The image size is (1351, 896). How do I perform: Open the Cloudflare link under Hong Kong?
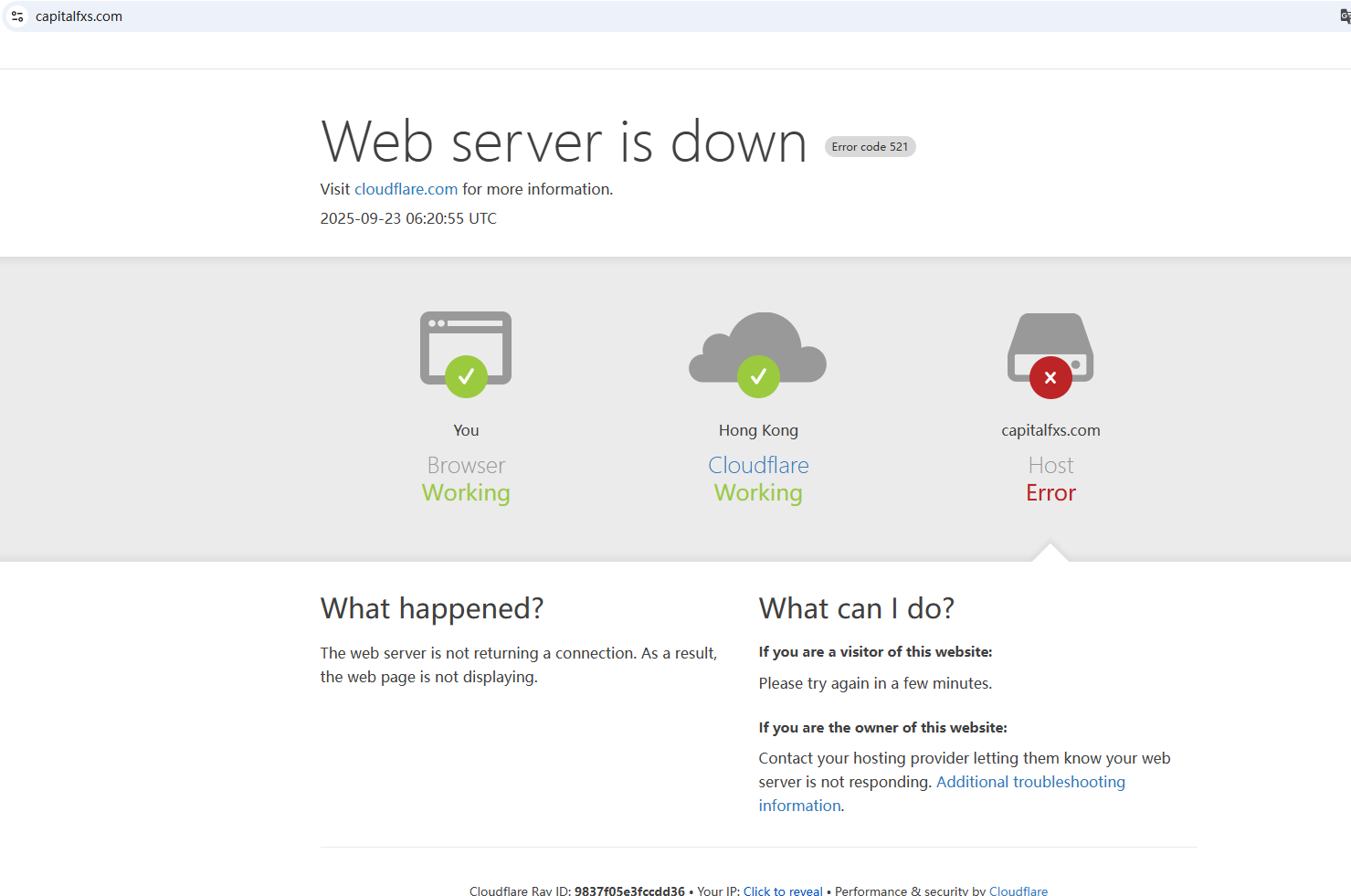[758, 465]
